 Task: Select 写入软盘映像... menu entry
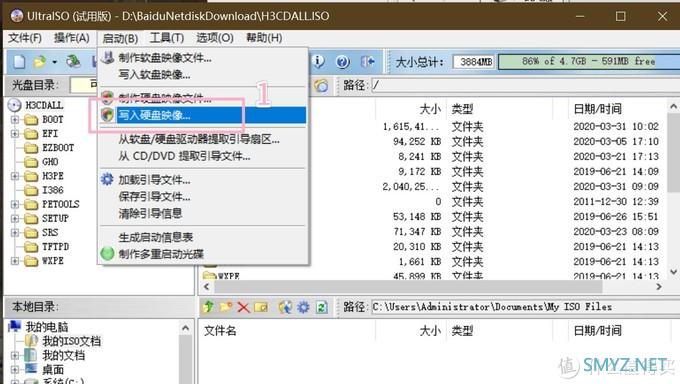pos(203,75)
